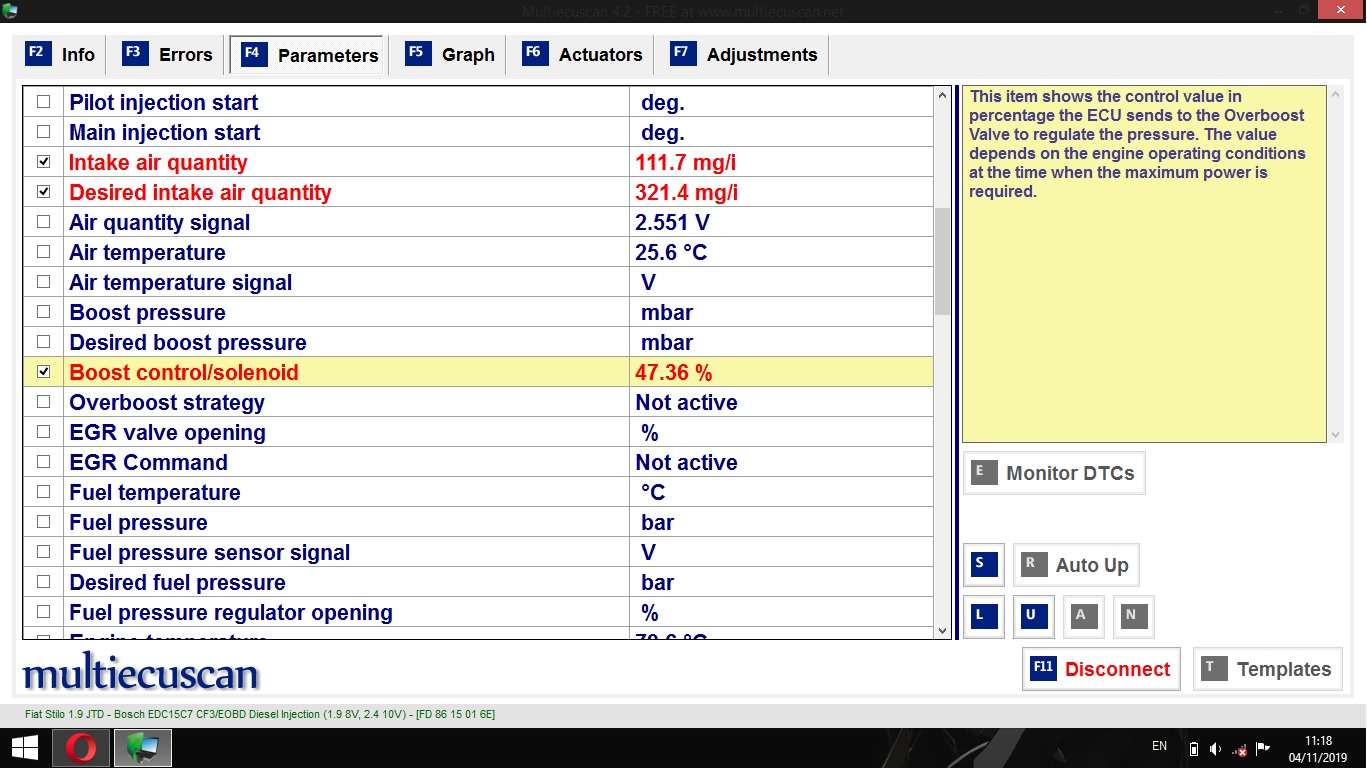
Task: Open the Graph tab
Action: (451, 55)
